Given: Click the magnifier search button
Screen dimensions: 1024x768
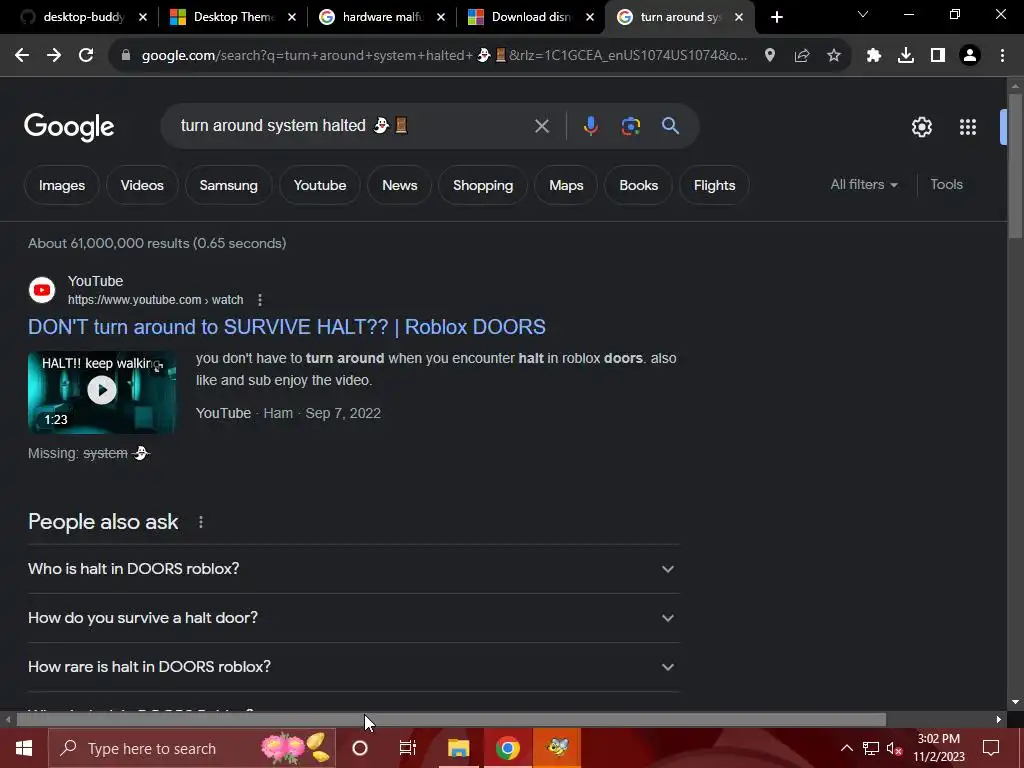Looking at the screenshot, I should 671,126.
